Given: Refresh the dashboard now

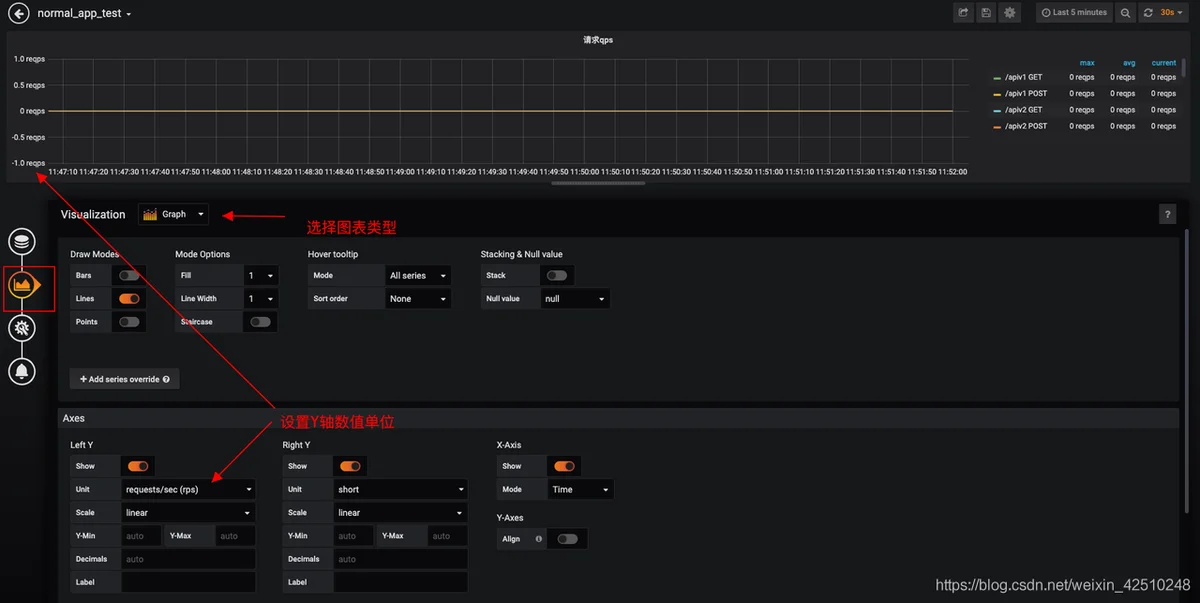Looking at the screenshot, I should pos(1148,13).
